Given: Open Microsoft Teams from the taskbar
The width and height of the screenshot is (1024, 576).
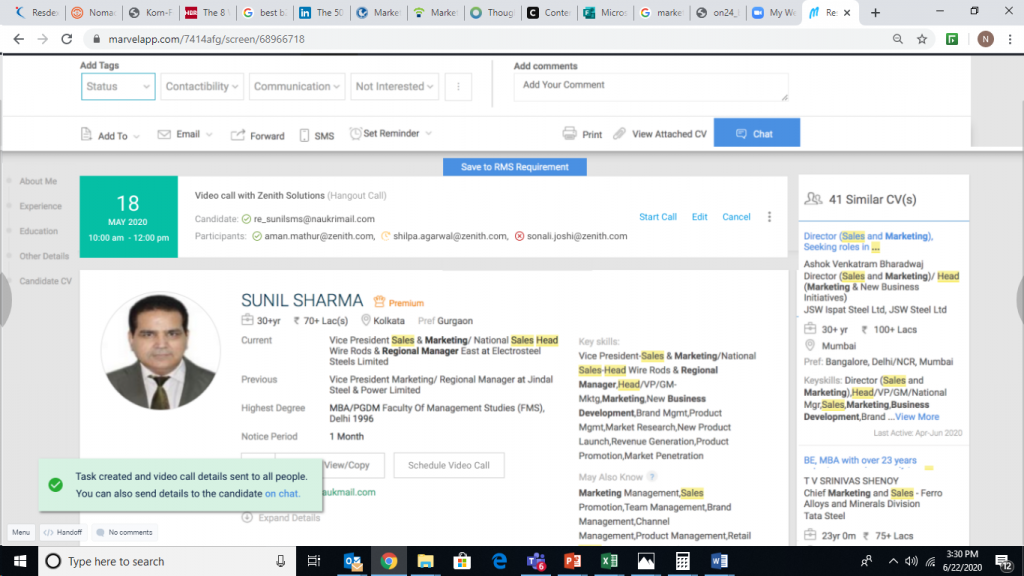Looking at the screenshot, I should [536, 561].
